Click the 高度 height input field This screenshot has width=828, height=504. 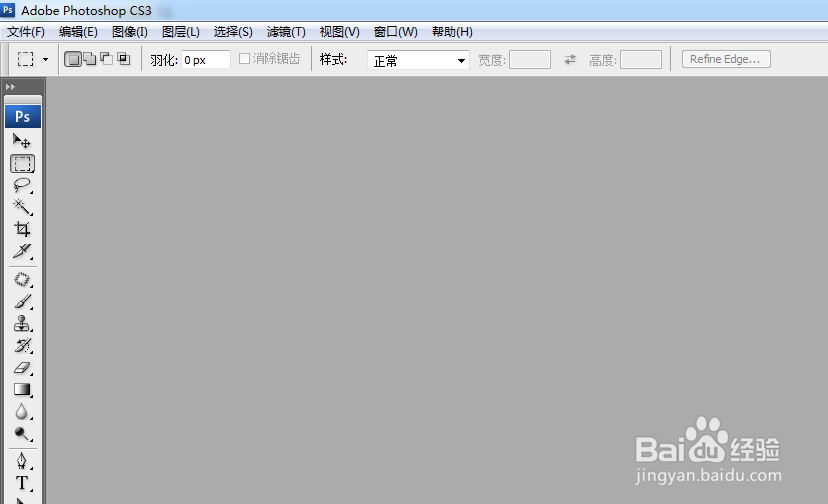641,60
